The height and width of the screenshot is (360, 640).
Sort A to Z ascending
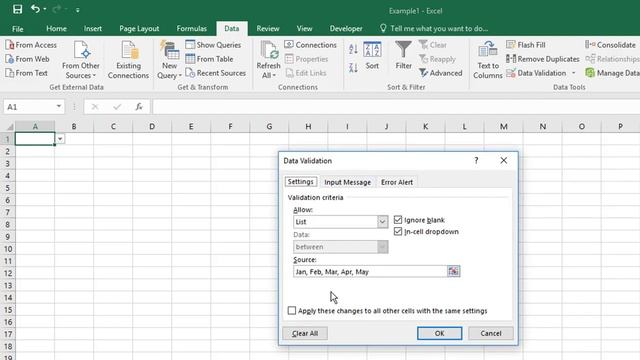pyautogui.click(x=353, y=49)
